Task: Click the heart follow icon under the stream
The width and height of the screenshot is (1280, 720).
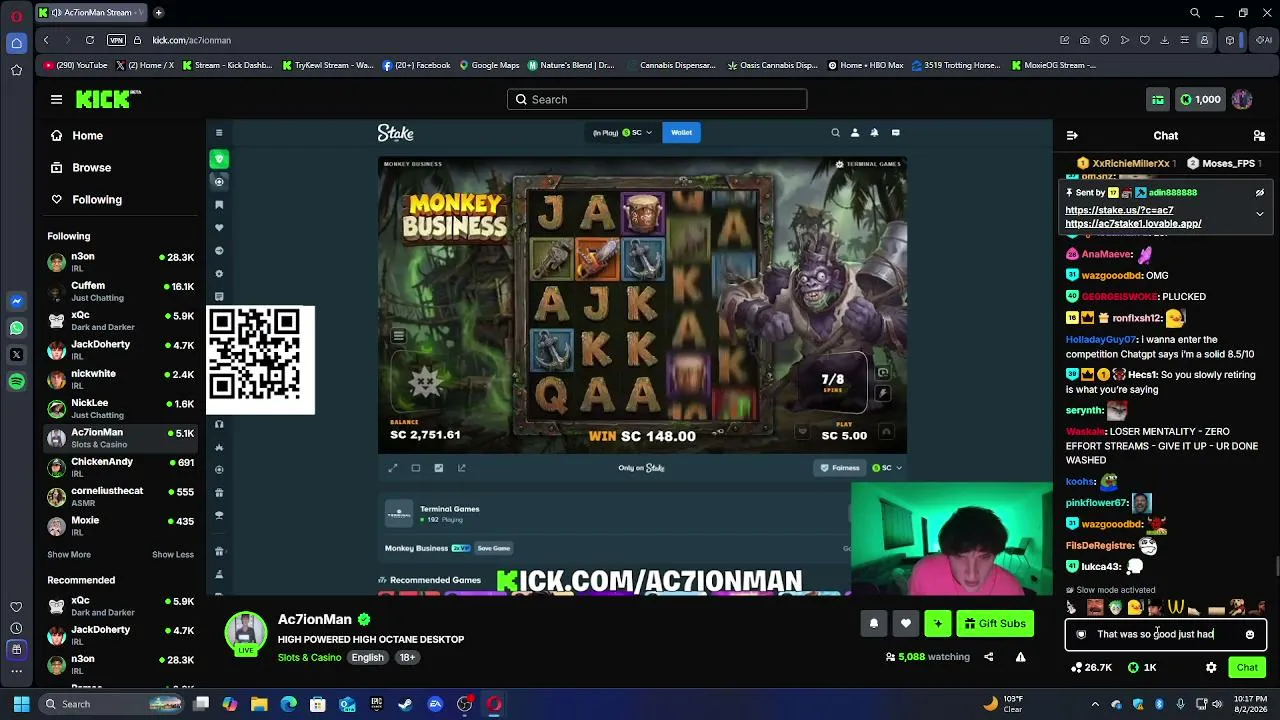Action: tap(906, 623)
